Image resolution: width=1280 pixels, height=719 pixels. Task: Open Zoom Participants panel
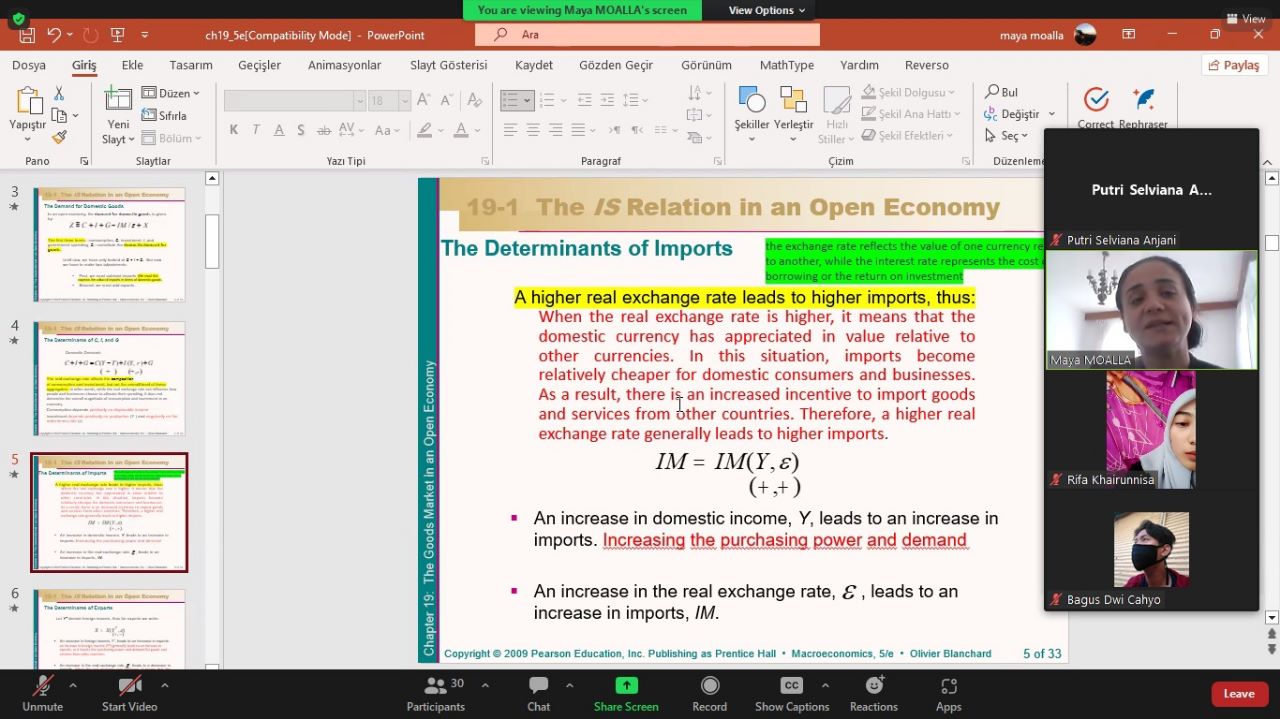coord(436,693)
